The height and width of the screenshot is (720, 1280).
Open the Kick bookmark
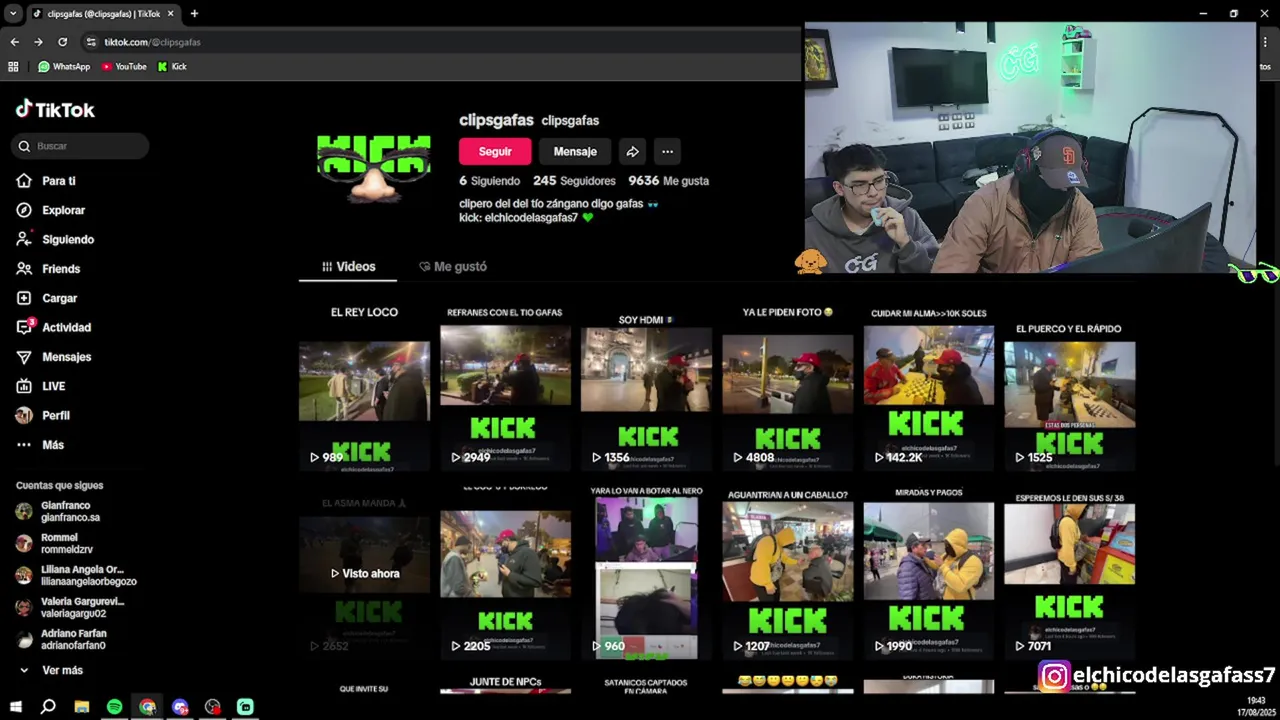point(172,67)
